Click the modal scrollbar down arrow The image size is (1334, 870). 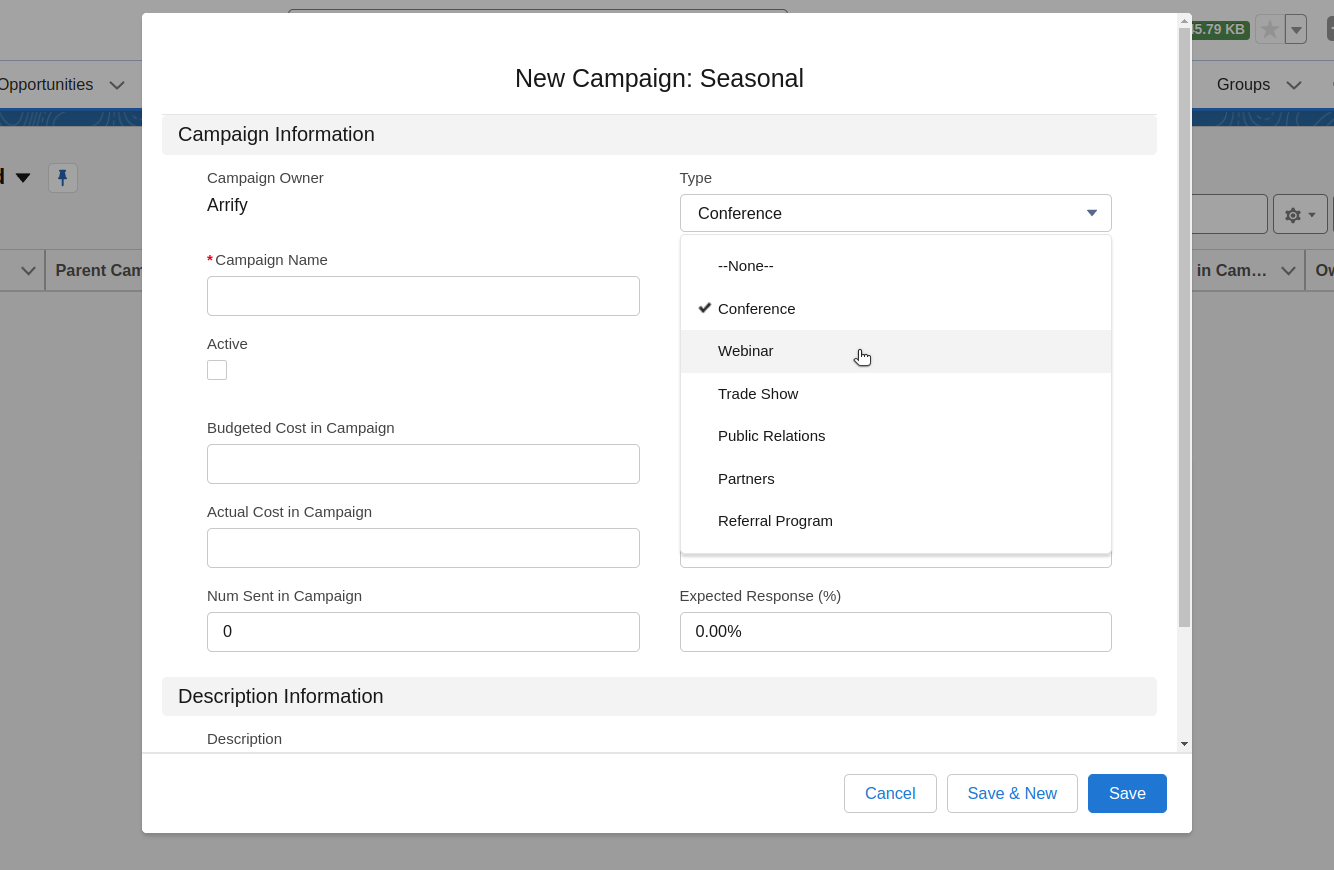pos(1184,744)
